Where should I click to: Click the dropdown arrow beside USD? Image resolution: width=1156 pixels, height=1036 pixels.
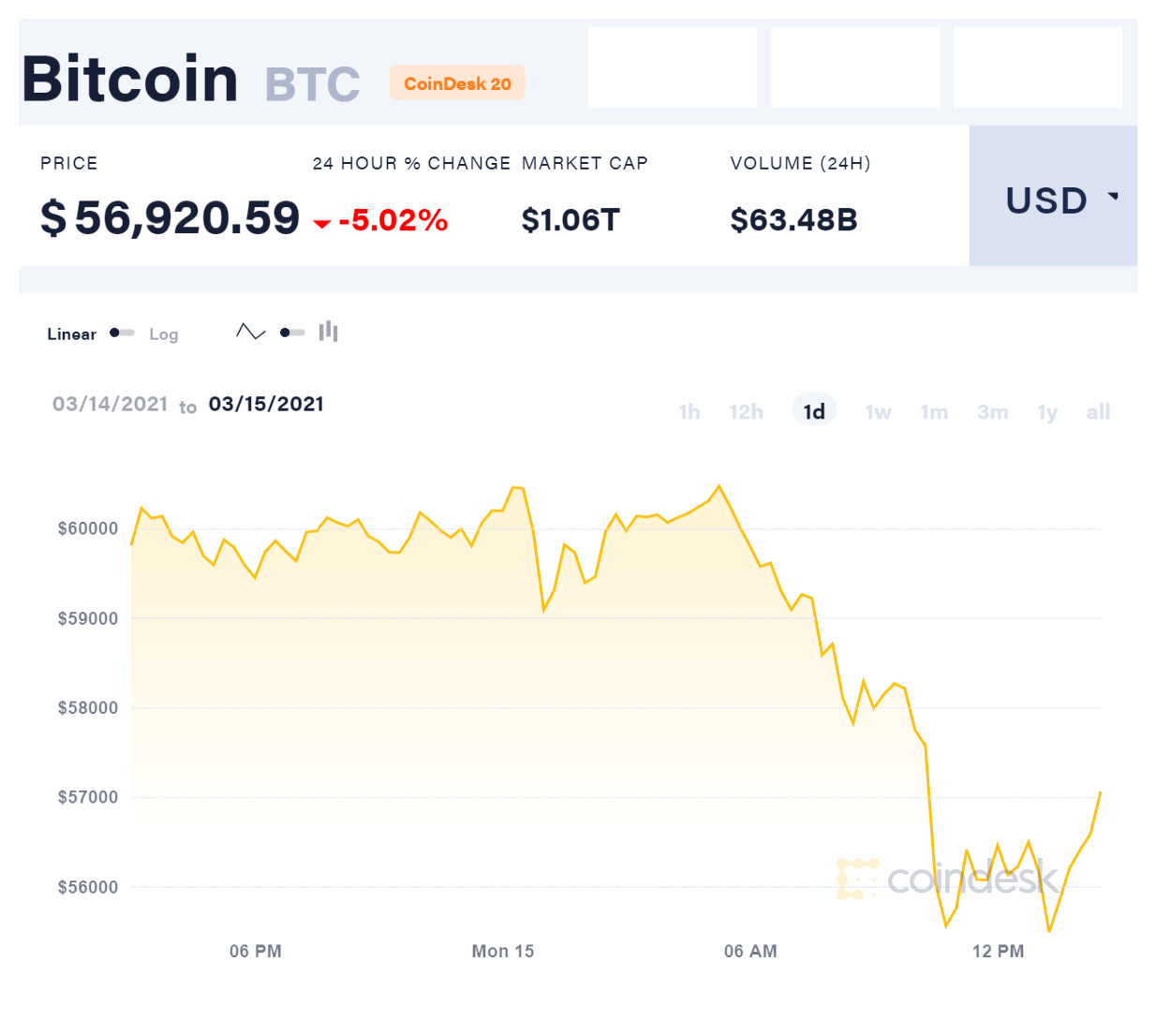point(1113,196)
